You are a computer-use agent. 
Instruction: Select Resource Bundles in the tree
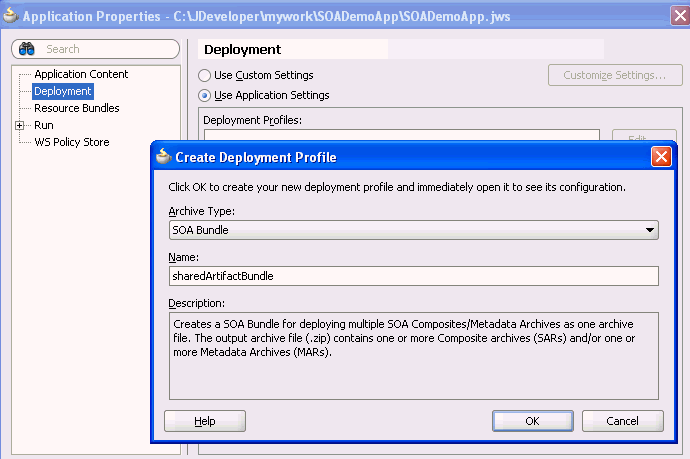pyautogui.click(x=77, y=108)
